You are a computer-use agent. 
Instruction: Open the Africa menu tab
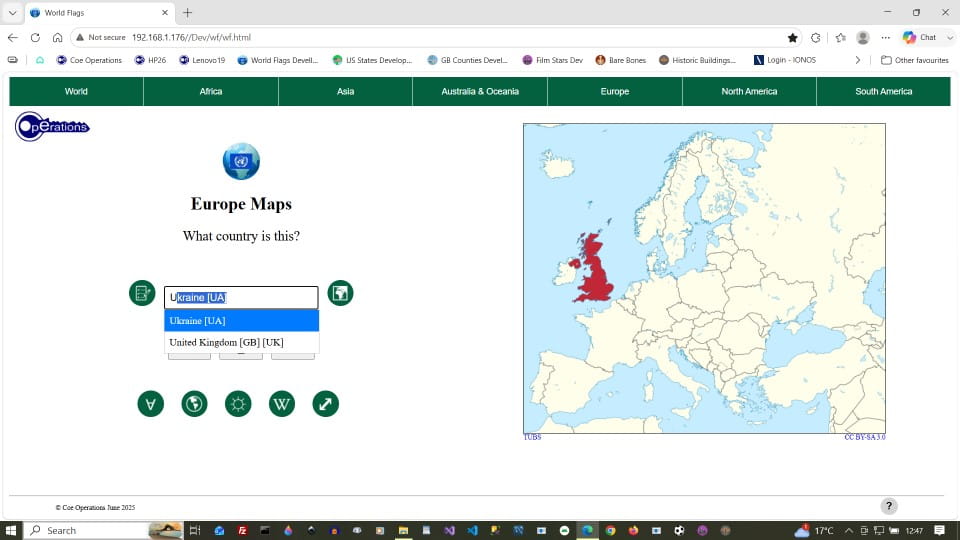click(x=211, y=91)
